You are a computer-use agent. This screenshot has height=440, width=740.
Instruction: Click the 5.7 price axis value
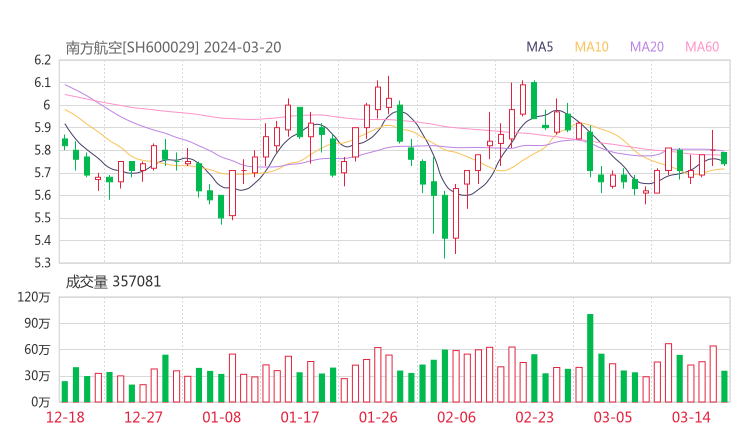(42, 173)
